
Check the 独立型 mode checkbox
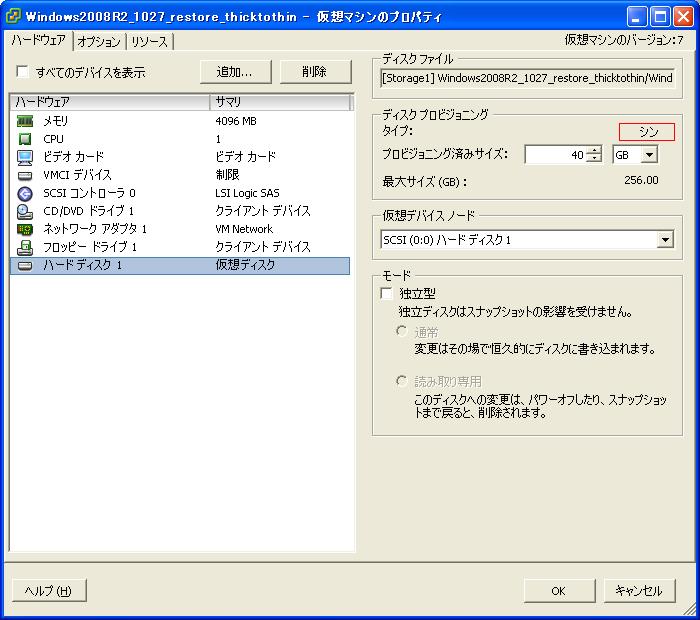(x=386, y=293)
